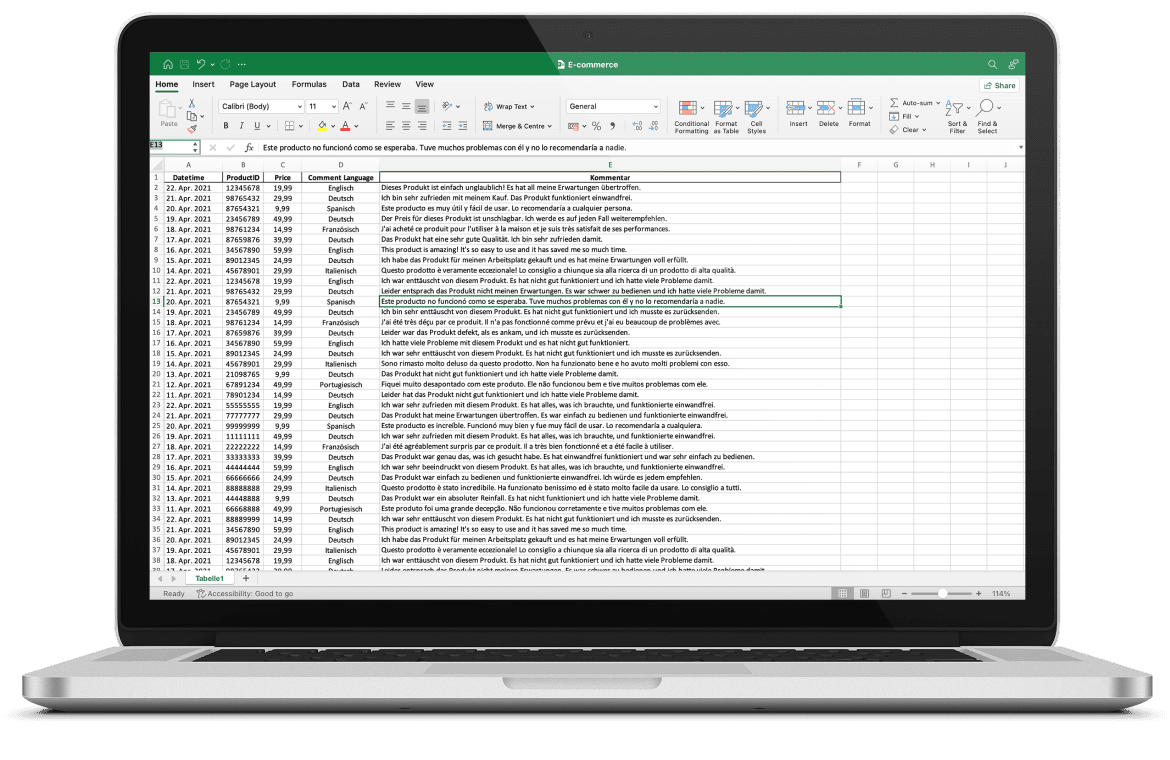Toggle Wrap Text for selected cell
Screen dimensions: 1170x760
pos(509,106)
